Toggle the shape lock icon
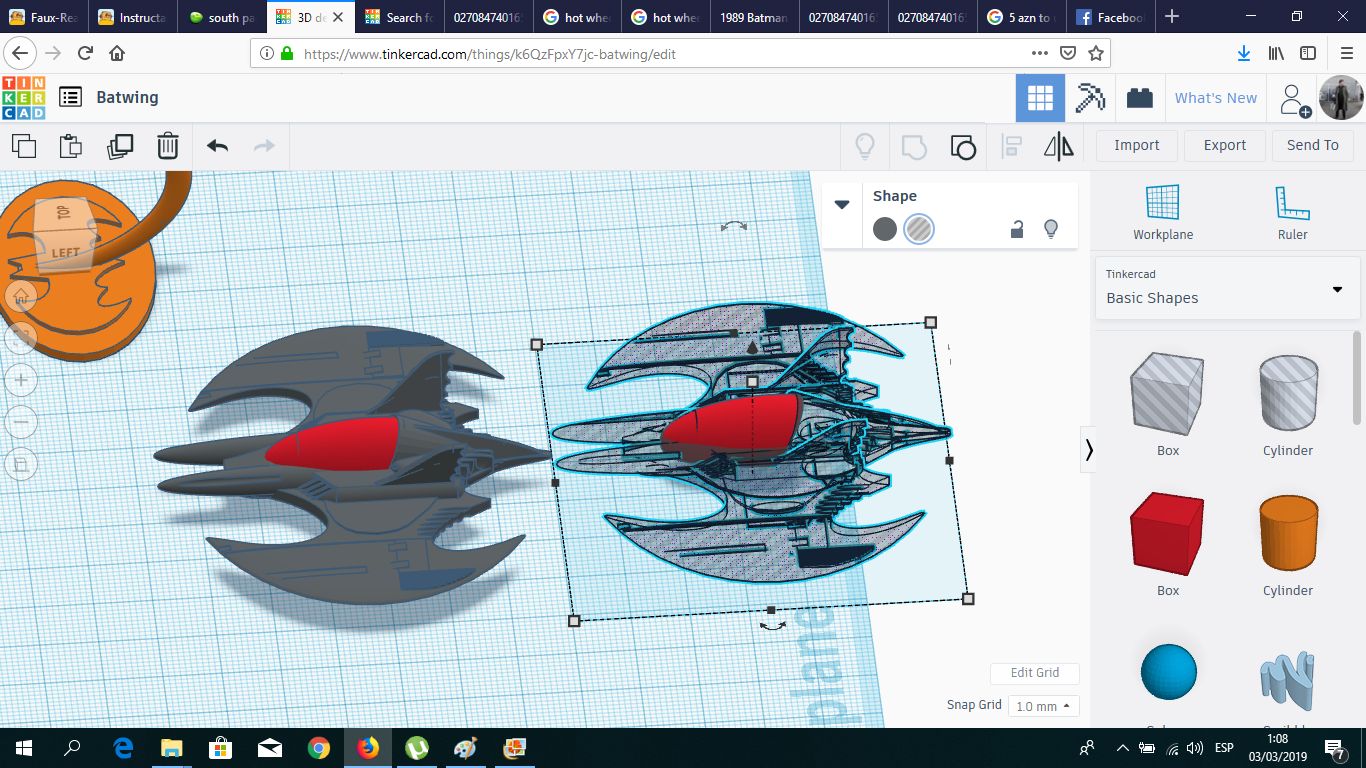The image size is (1366, 768). pyautogui.click(x=1016, y=229)
